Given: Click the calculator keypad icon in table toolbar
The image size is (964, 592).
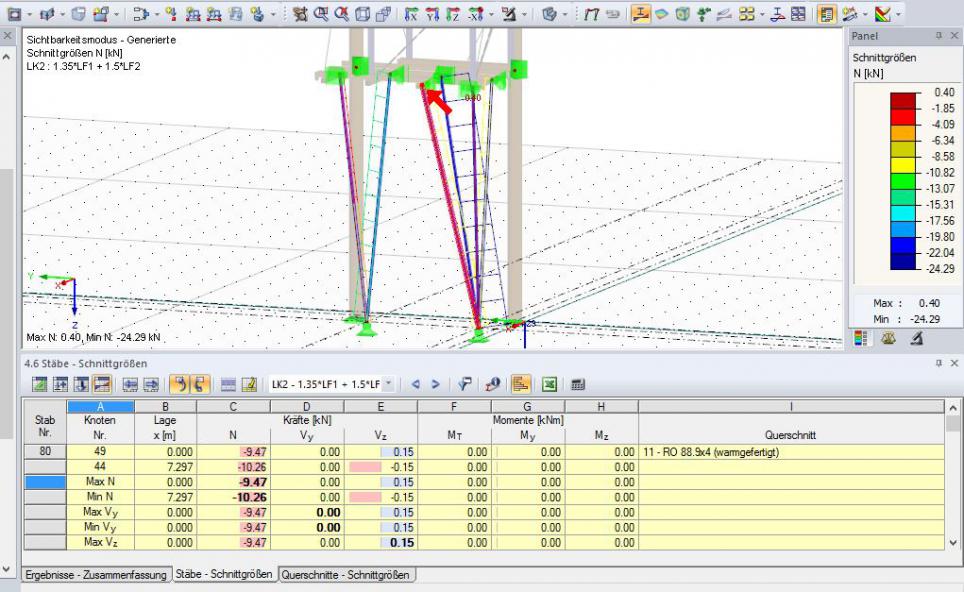Looking at the screenshot, I should point(577,384).
